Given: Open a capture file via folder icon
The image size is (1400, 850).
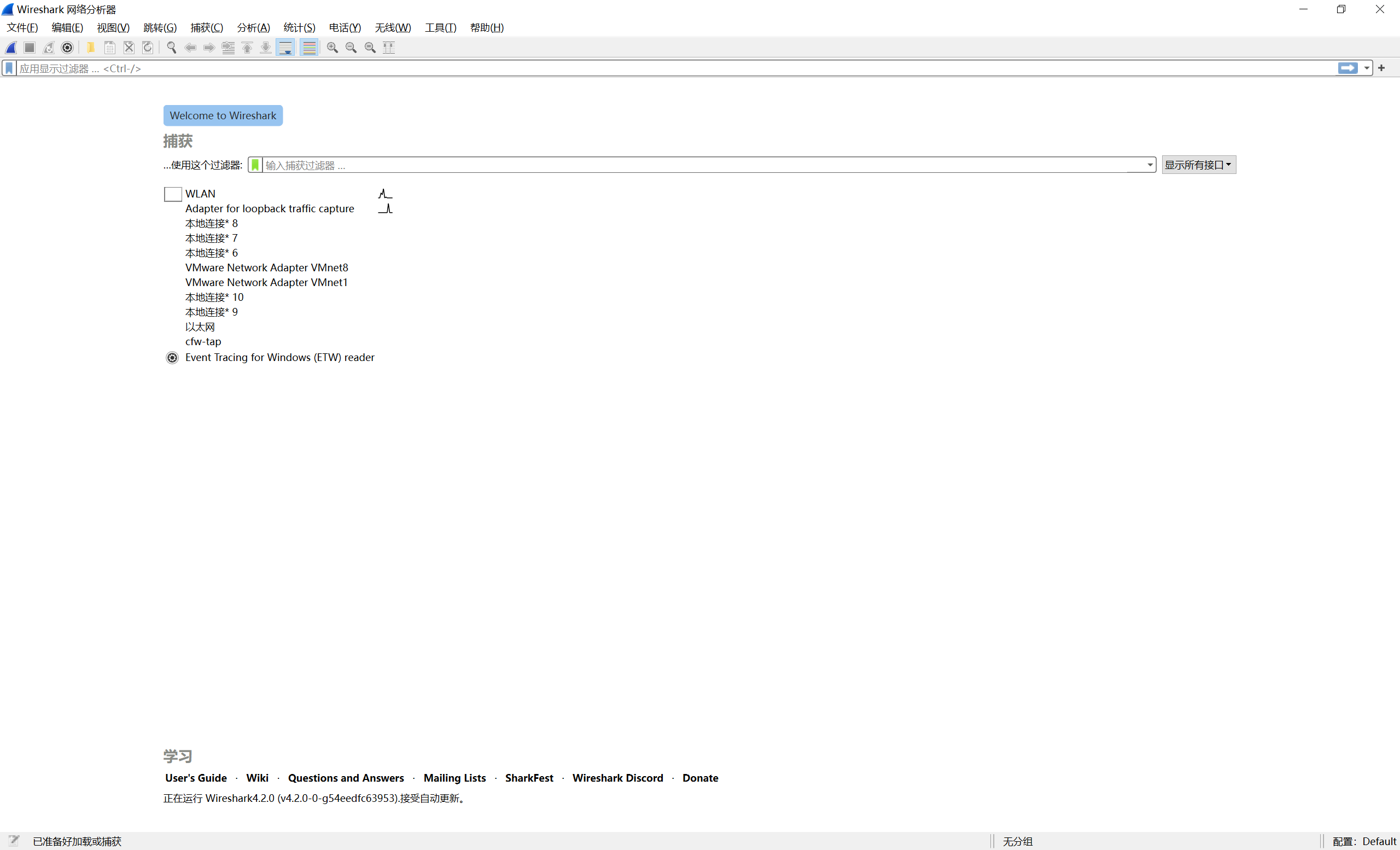Looking at the screenshot, I should click(90, 48).
